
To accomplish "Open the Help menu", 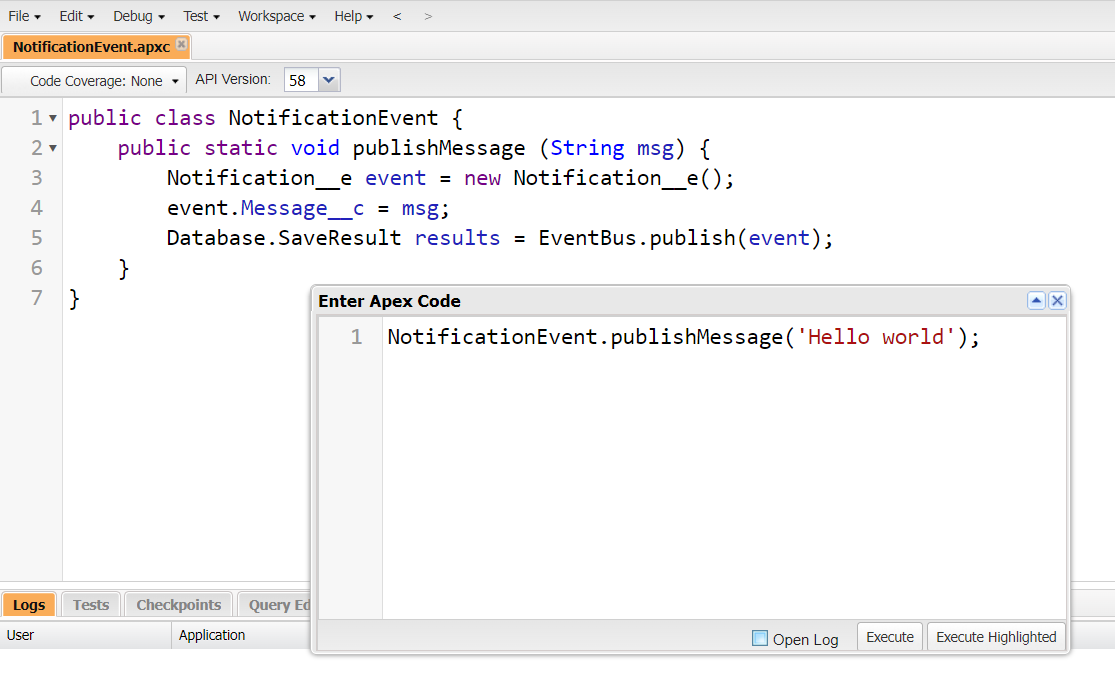I will 353,16.
